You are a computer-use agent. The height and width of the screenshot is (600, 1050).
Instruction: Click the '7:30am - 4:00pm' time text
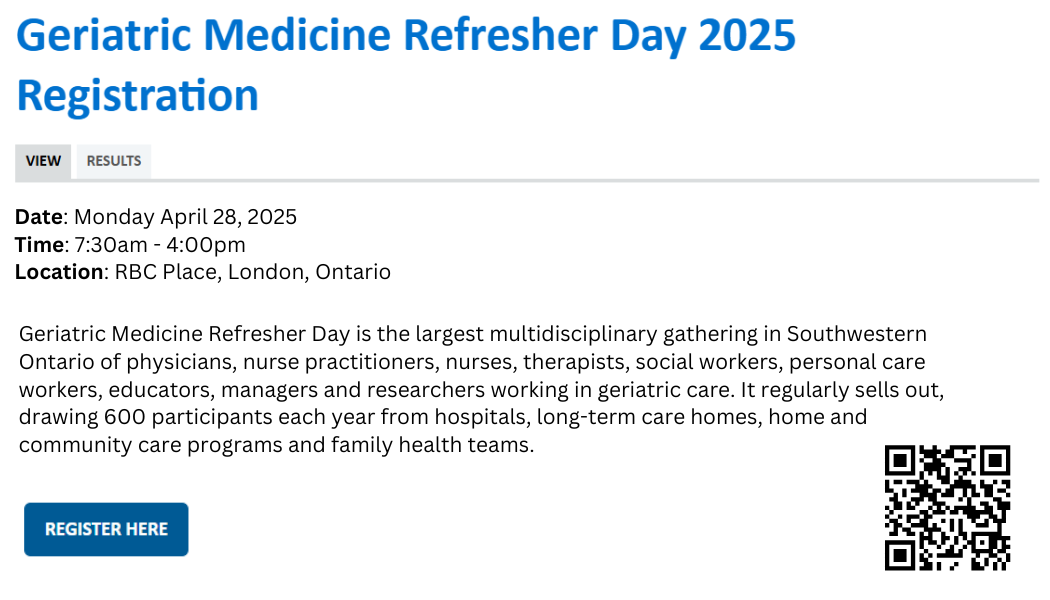click(x=160, y=244)
